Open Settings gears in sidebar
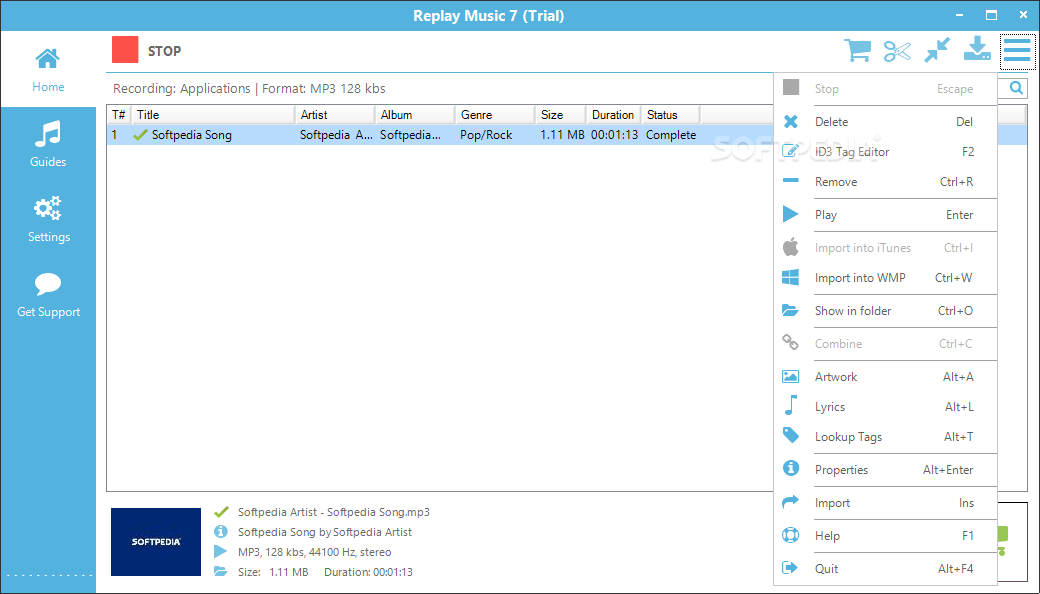Screen dimensions: 1040x594 tap(48, 219)
